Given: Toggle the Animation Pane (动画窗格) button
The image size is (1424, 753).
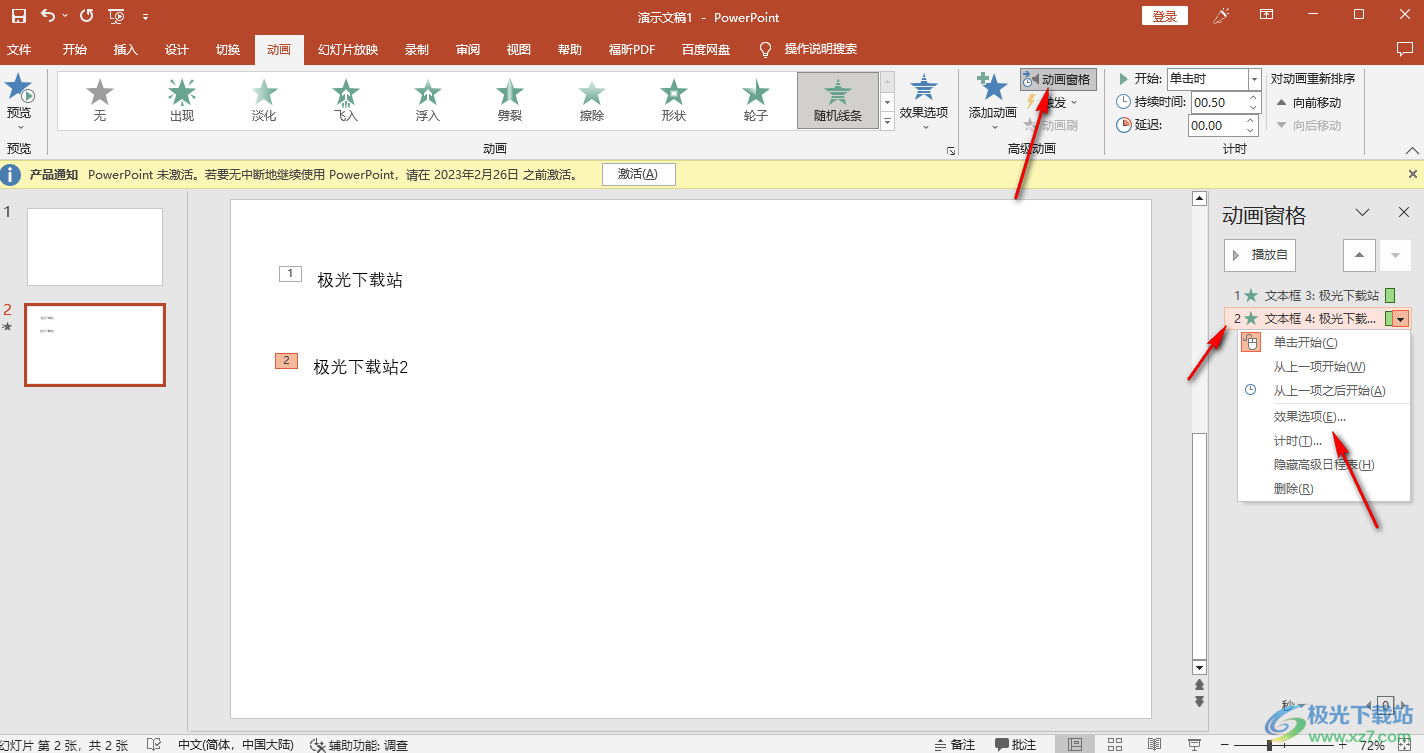Looking at the screenshot, I should coord(1059,79).
